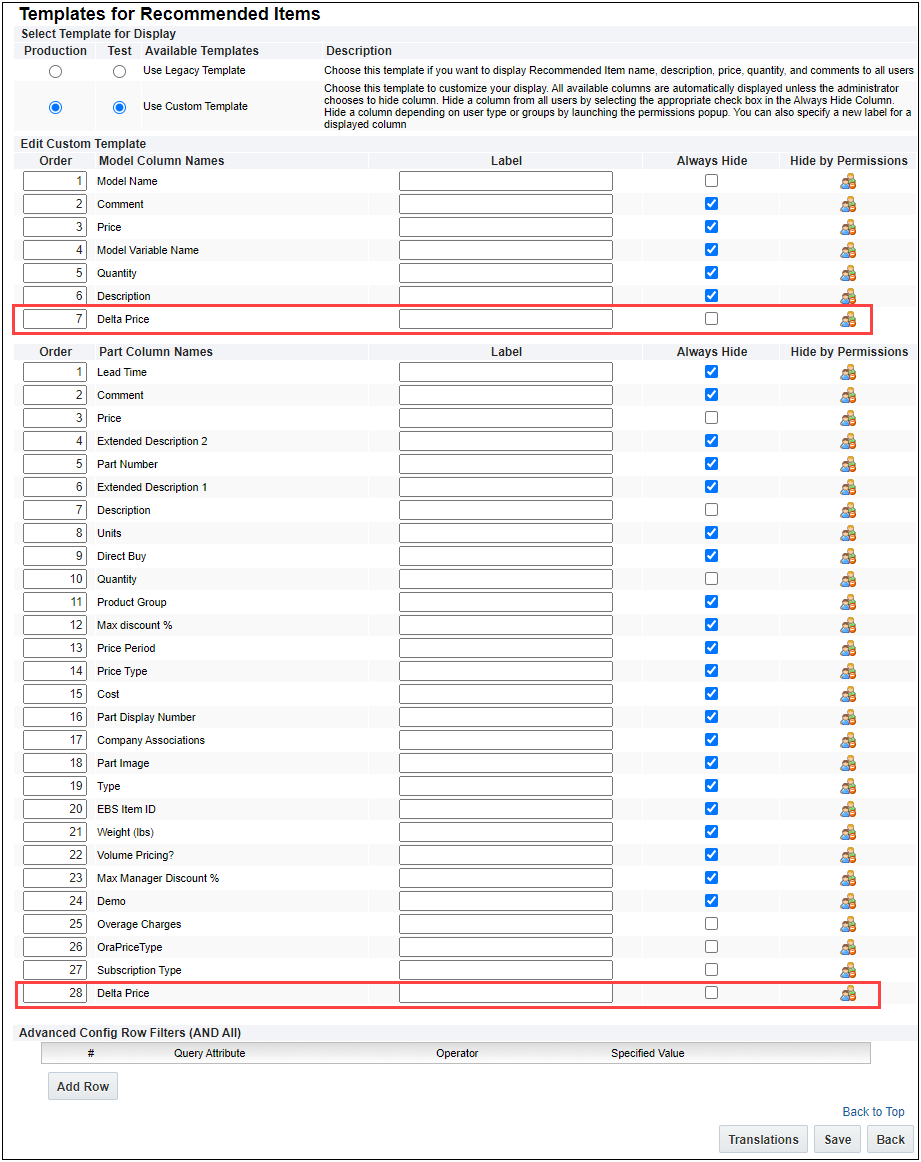Click Label field for Part Number row
Viewport: 921px width, 1162px height.
coord(506,464)
